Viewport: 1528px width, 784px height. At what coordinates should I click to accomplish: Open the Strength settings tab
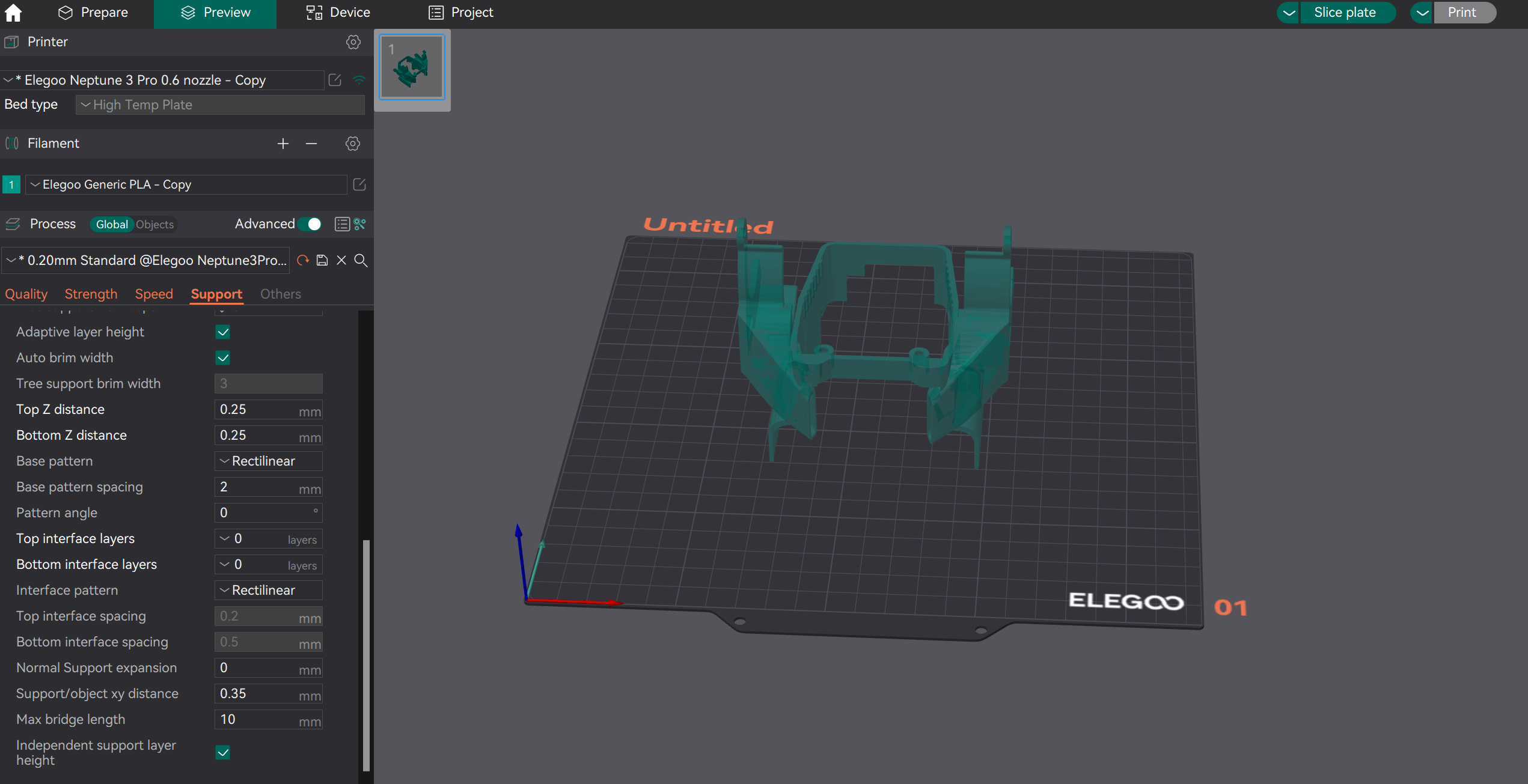tap(91, 294)
